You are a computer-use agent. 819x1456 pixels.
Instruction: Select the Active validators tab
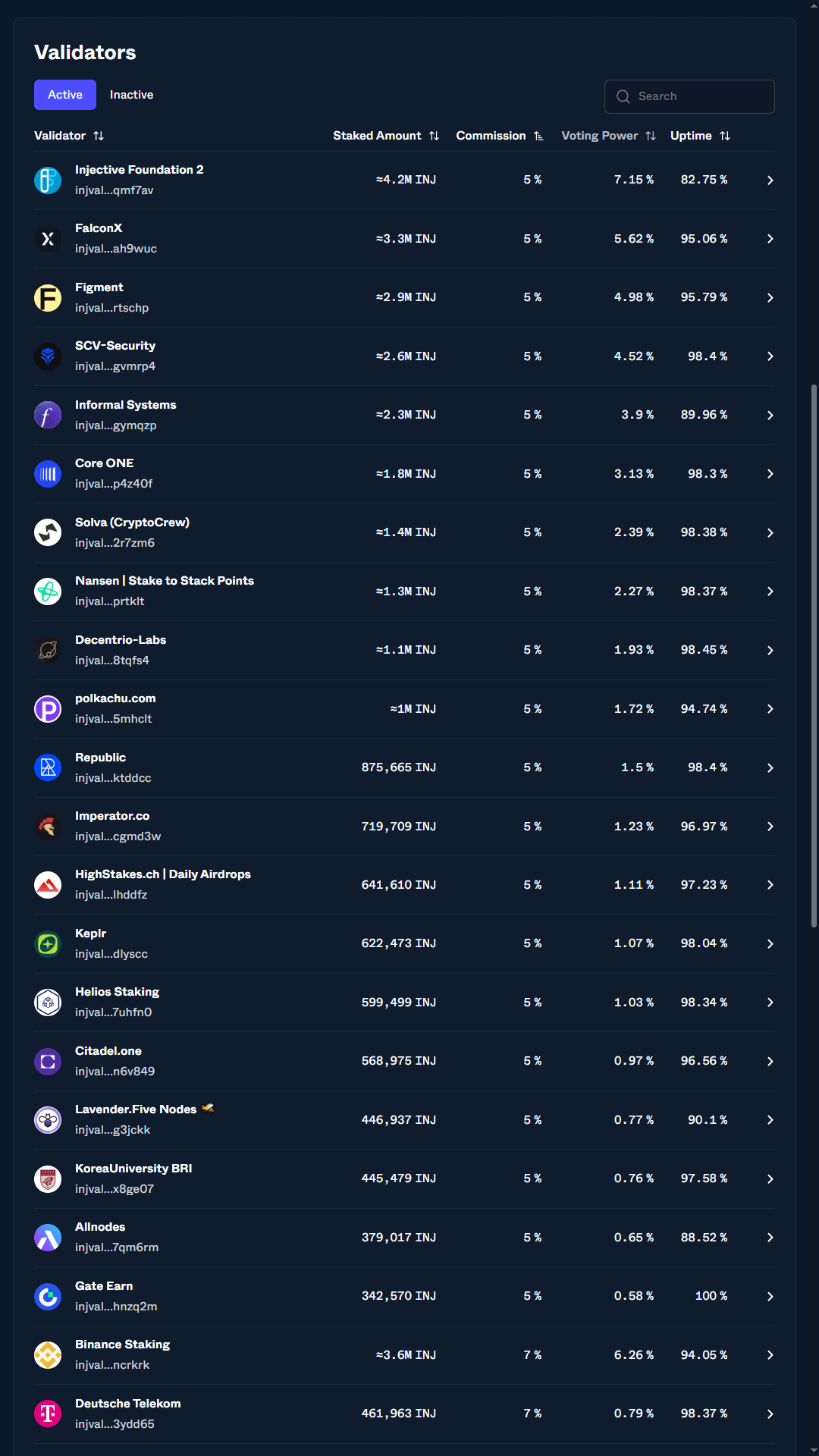(x=65, y=95)
